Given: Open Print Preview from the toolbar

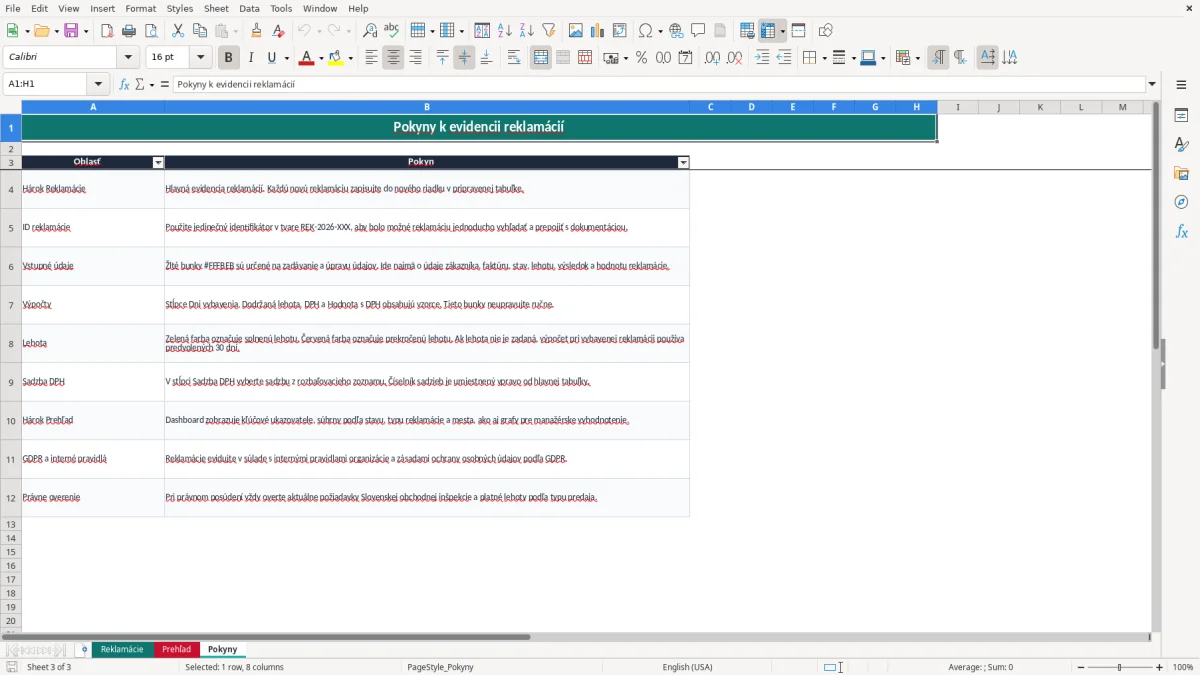Looking at the screenshot, I should pyautogui.click(x=150, y=31).
